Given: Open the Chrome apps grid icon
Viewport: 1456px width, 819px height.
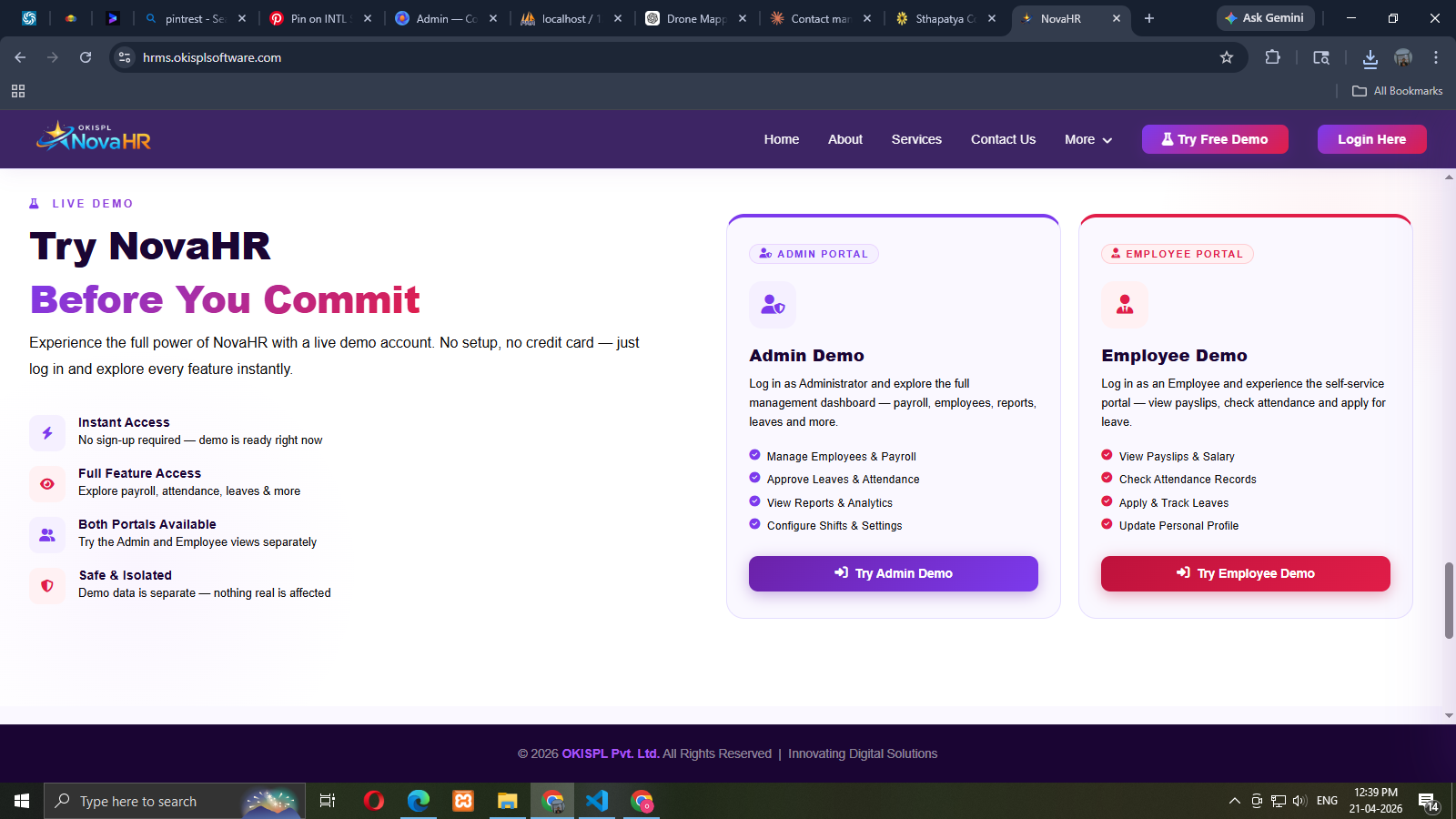Looking at the screenshot, I should 18,91.
